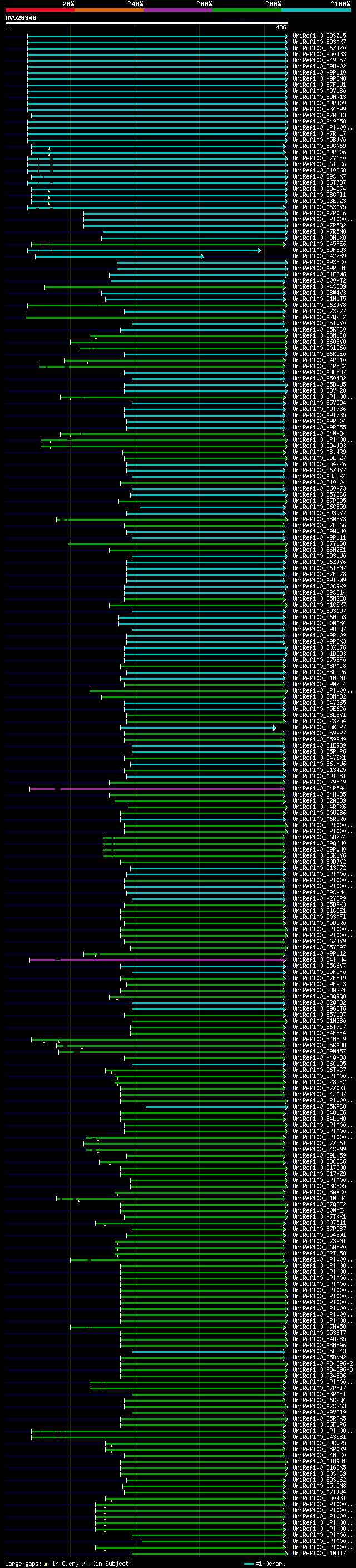Select hit label UniRef100_B9SU62
The image size is (356, 1568).
319,1480
